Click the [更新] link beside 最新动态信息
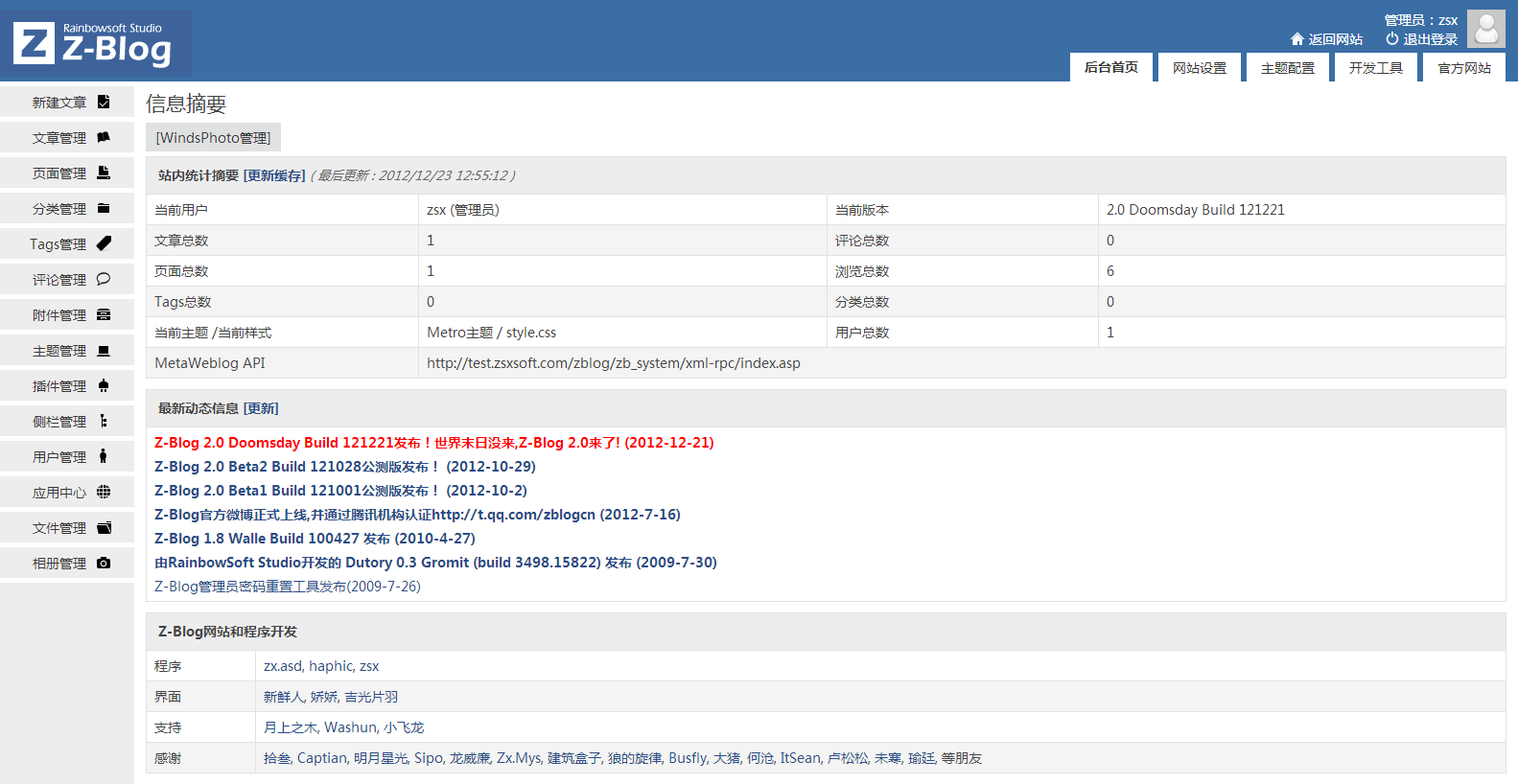The image size is (1518, 784). click(x=261, y=408)
